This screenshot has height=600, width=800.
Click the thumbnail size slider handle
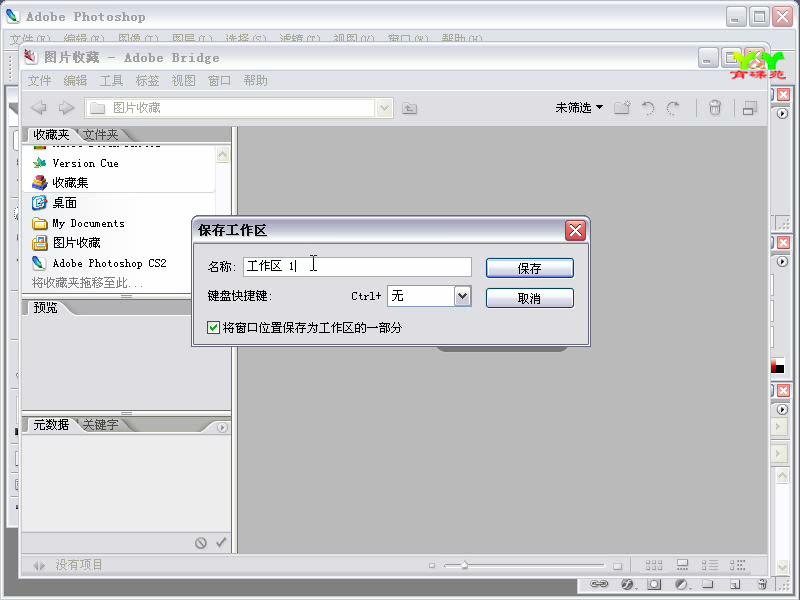point(464,565)
